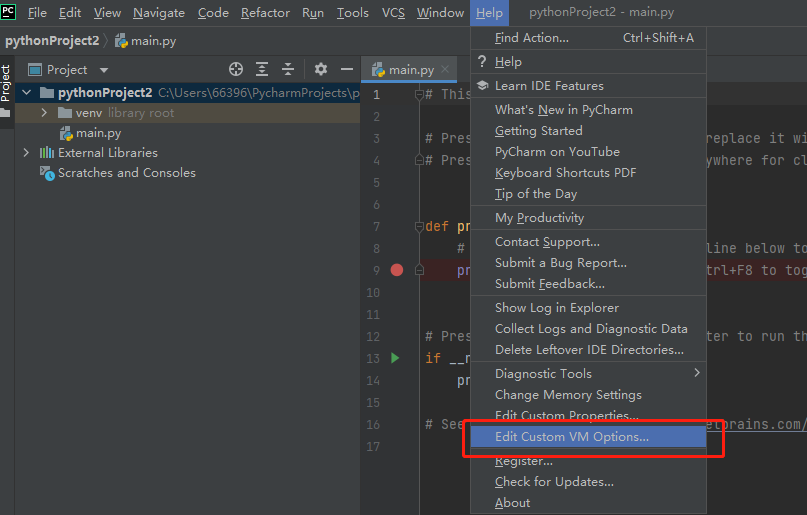Image resolution: width=807 pixels, height=515 pixels.
Task: Open the Navigate menu
Action: (159, 13)
